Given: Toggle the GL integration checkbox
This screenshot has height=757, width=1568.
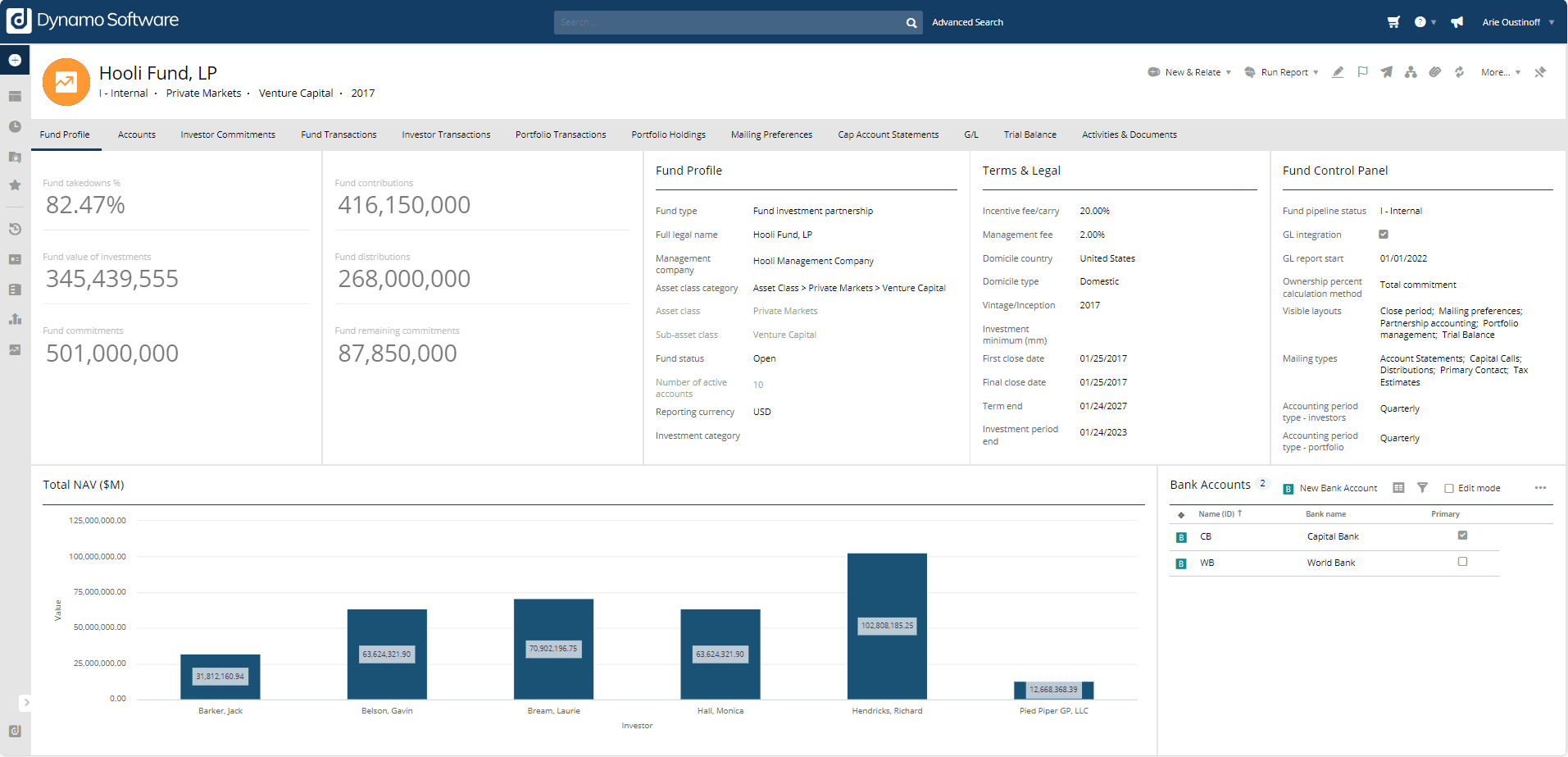Looking at the screenshot, I should point(1384,235).
